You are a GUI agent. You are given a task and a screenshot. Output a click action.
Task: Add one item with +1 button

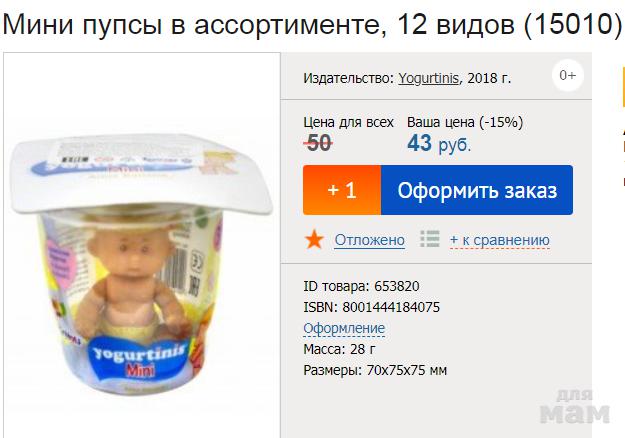pos(342,190)
